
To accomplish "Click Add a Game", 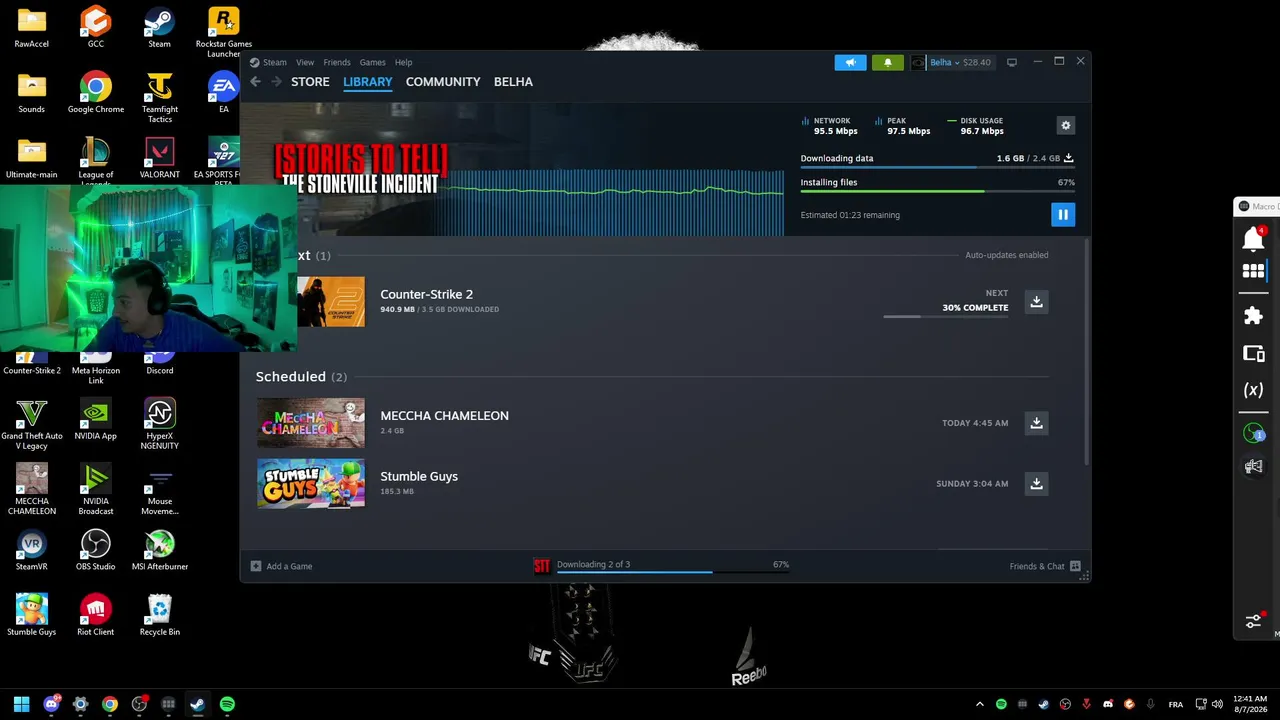I will coord(281,566).
